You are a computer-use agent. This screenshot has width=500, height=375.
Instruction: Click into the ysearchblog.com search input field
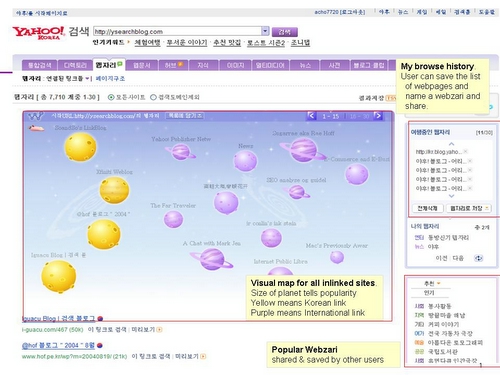pyautogui.click(x=177, y=31)
